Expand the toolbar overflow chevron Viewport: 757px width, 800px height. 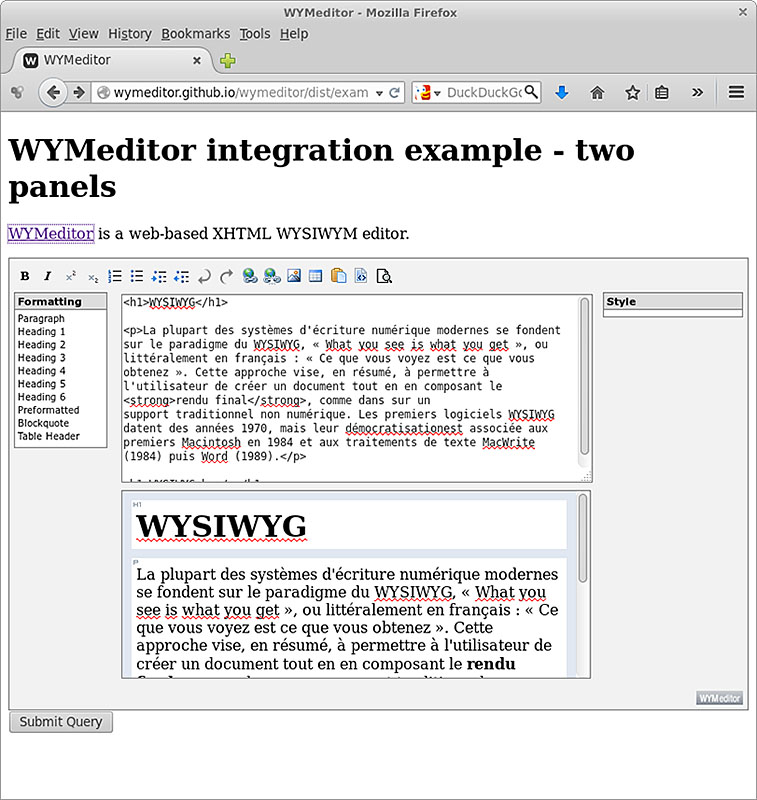click(x=697, y=93)
